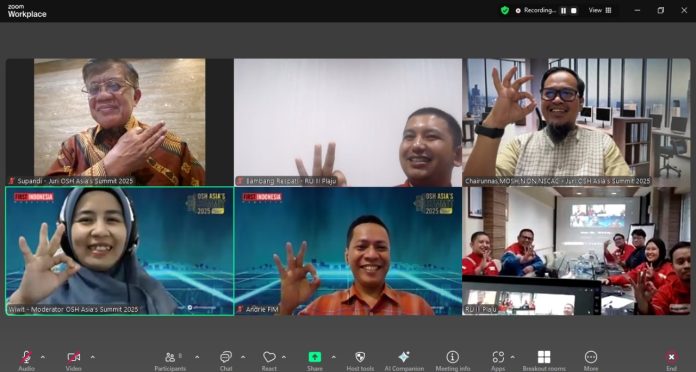The image size is (696, 372).
Task: Restore down the Zoom window
Action: click(x=660, y=10)
